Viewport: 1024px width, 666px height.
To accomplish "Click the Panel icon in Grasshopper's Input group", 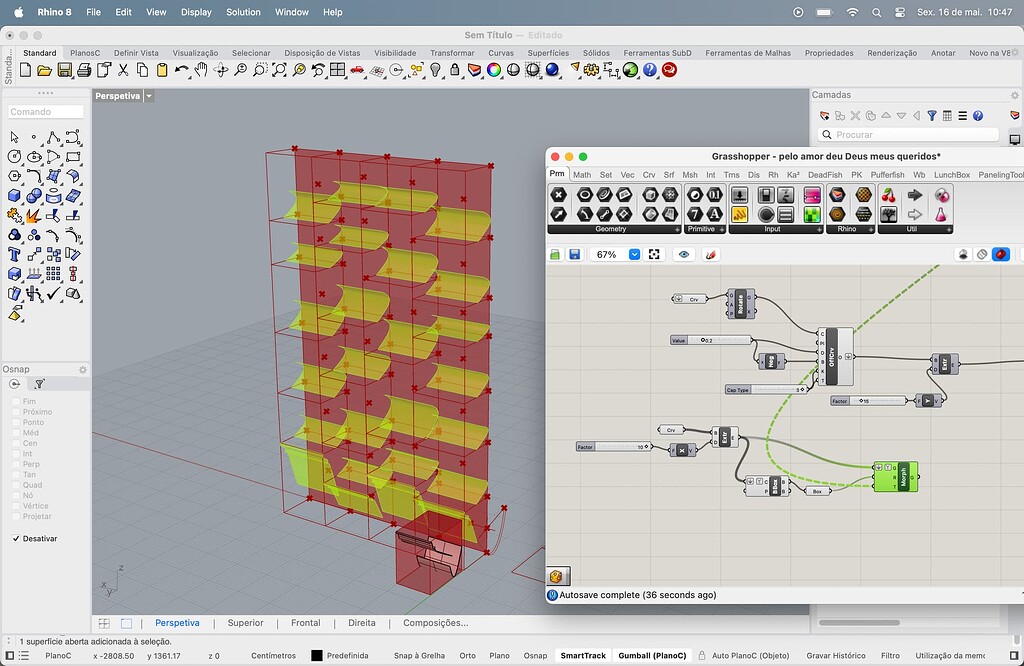I will point(786,213).
